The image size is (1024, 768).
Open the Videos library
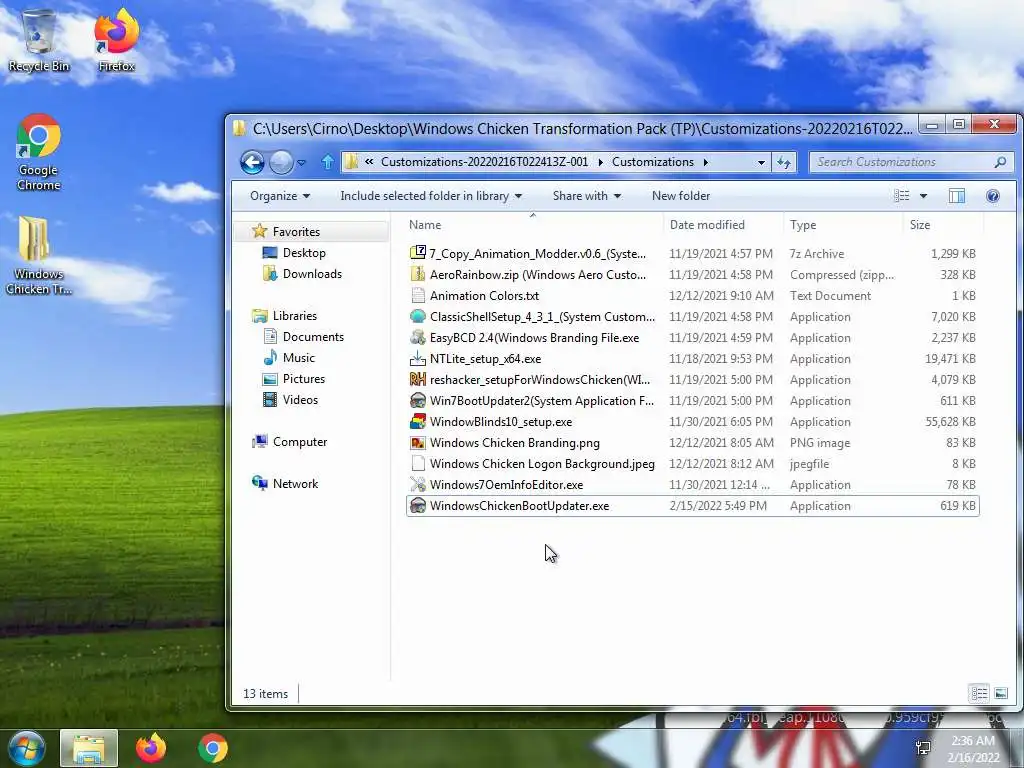click(300, 400)
